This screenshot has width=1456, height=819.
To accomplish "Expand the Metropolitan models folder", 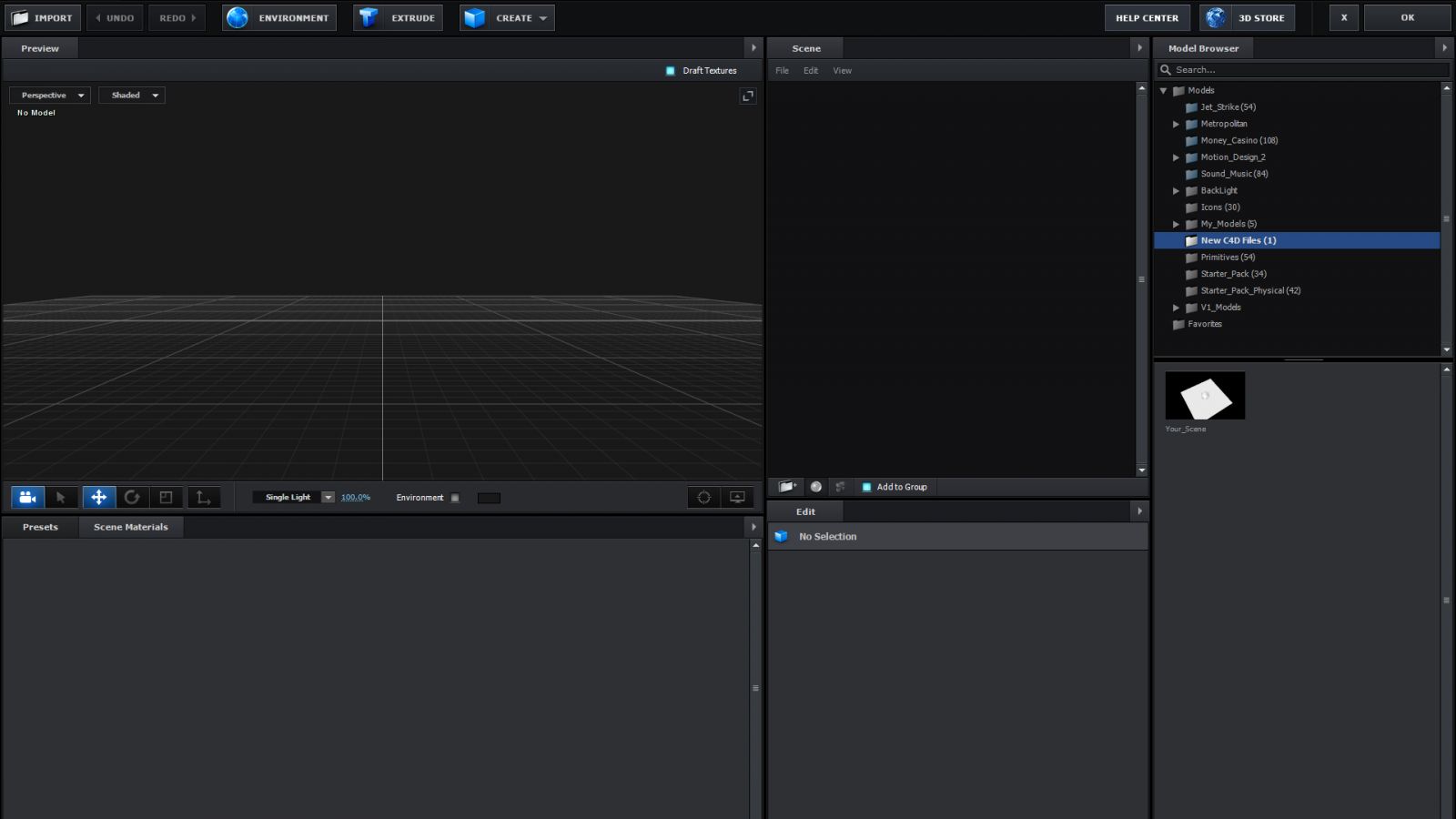I will [x=1176, y=124].
